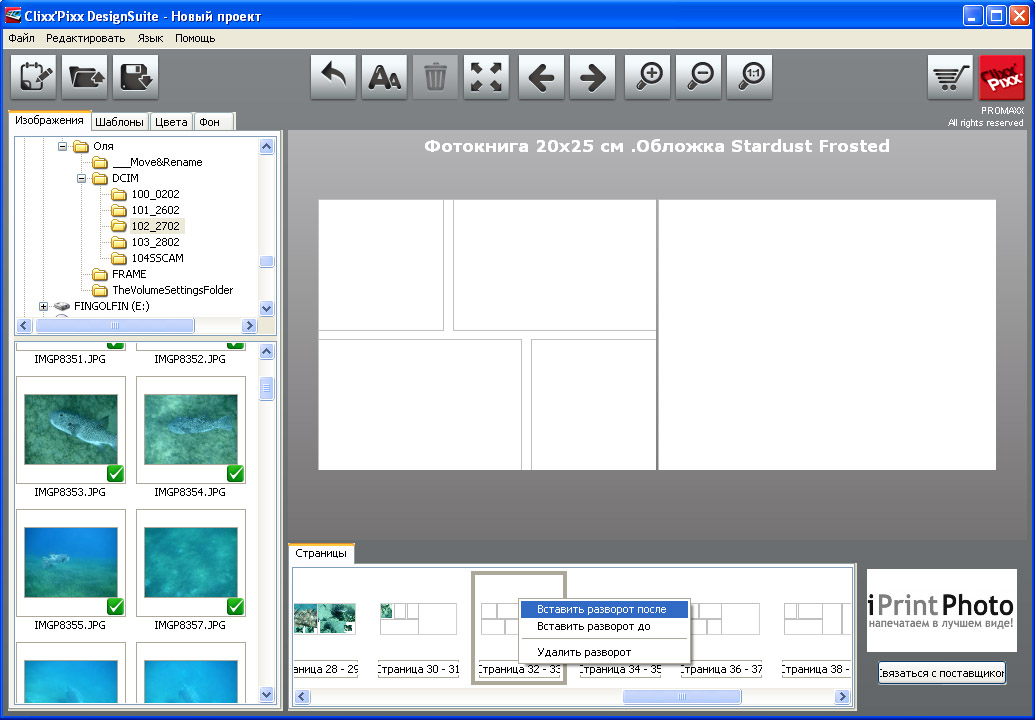Select the 101_2602 folder
Image resolution: width=1035 pixels, height=720 pixels.
(155, 210)
